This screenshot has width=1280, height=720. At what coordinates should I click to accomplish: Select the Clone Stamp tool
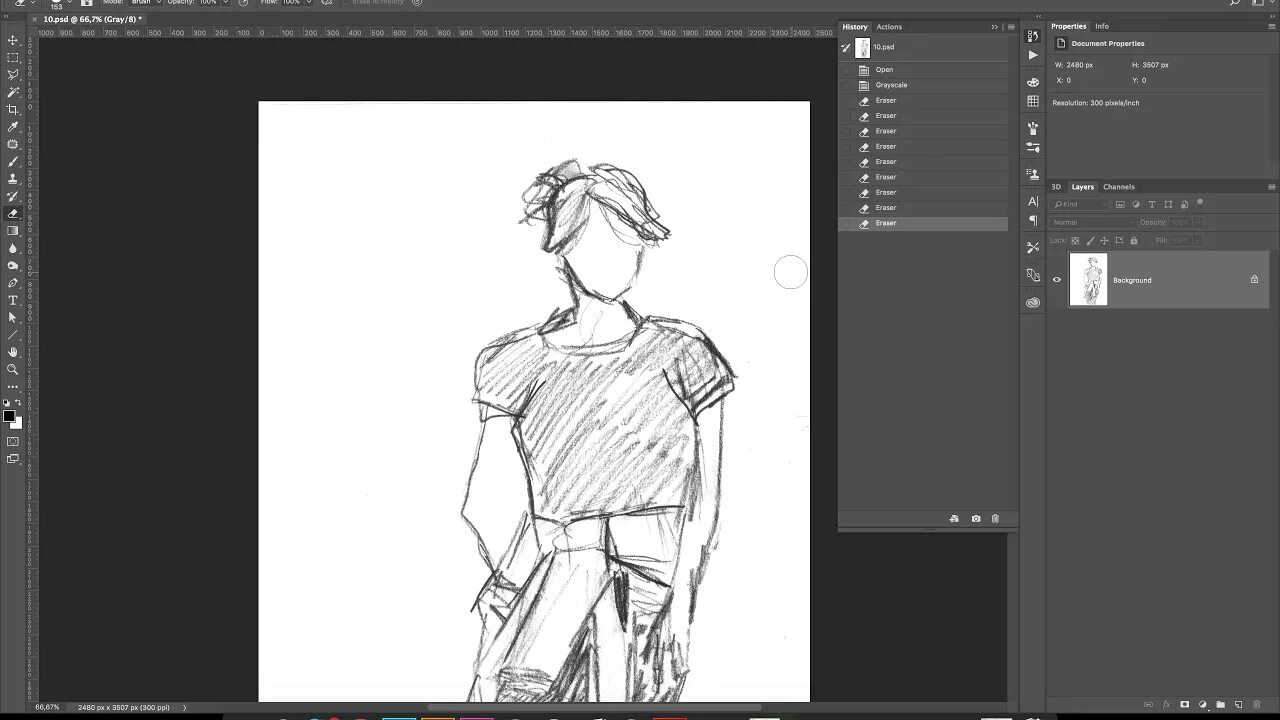point(13,179)
